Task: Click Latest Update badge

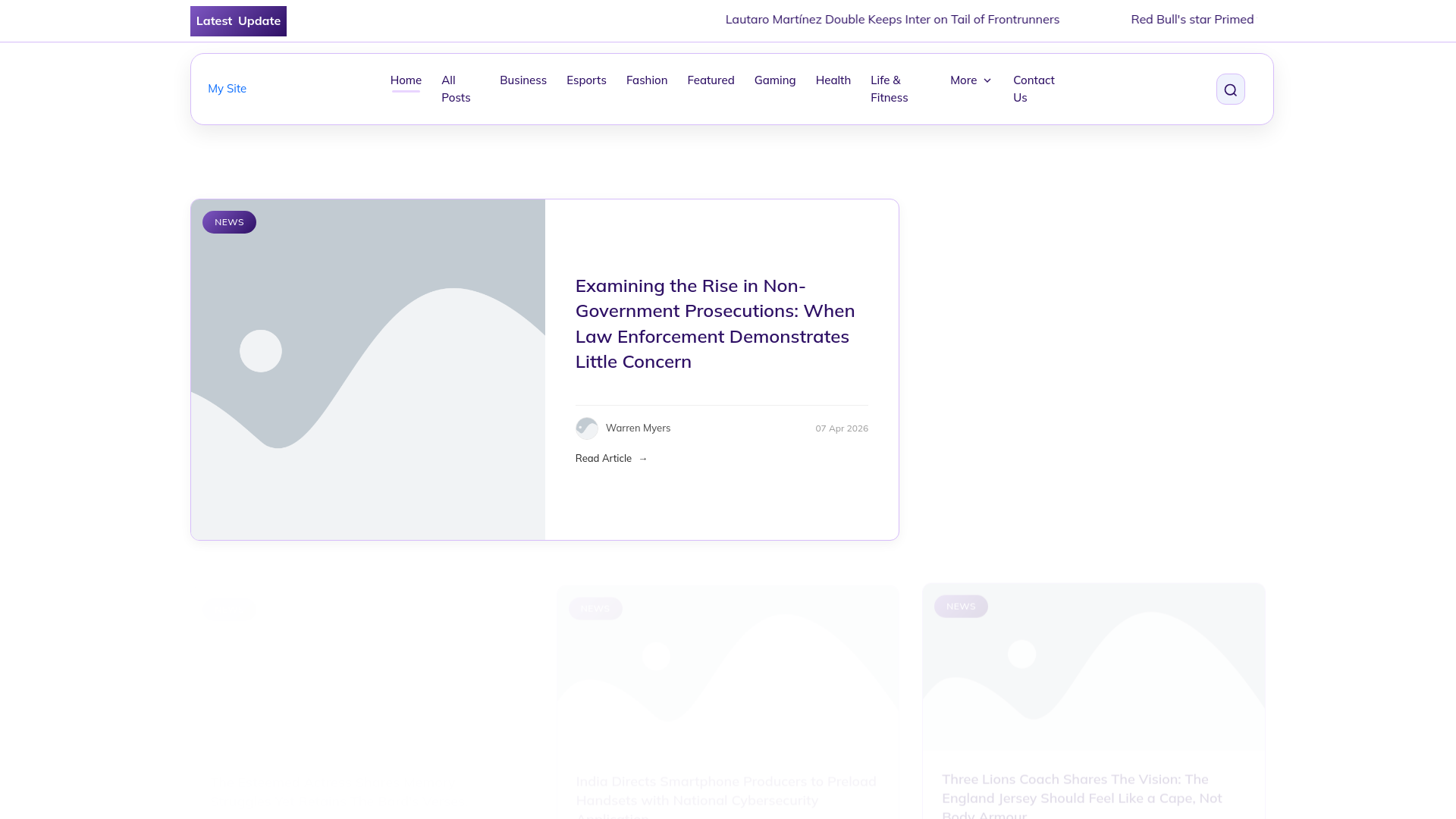Action: 238,21
